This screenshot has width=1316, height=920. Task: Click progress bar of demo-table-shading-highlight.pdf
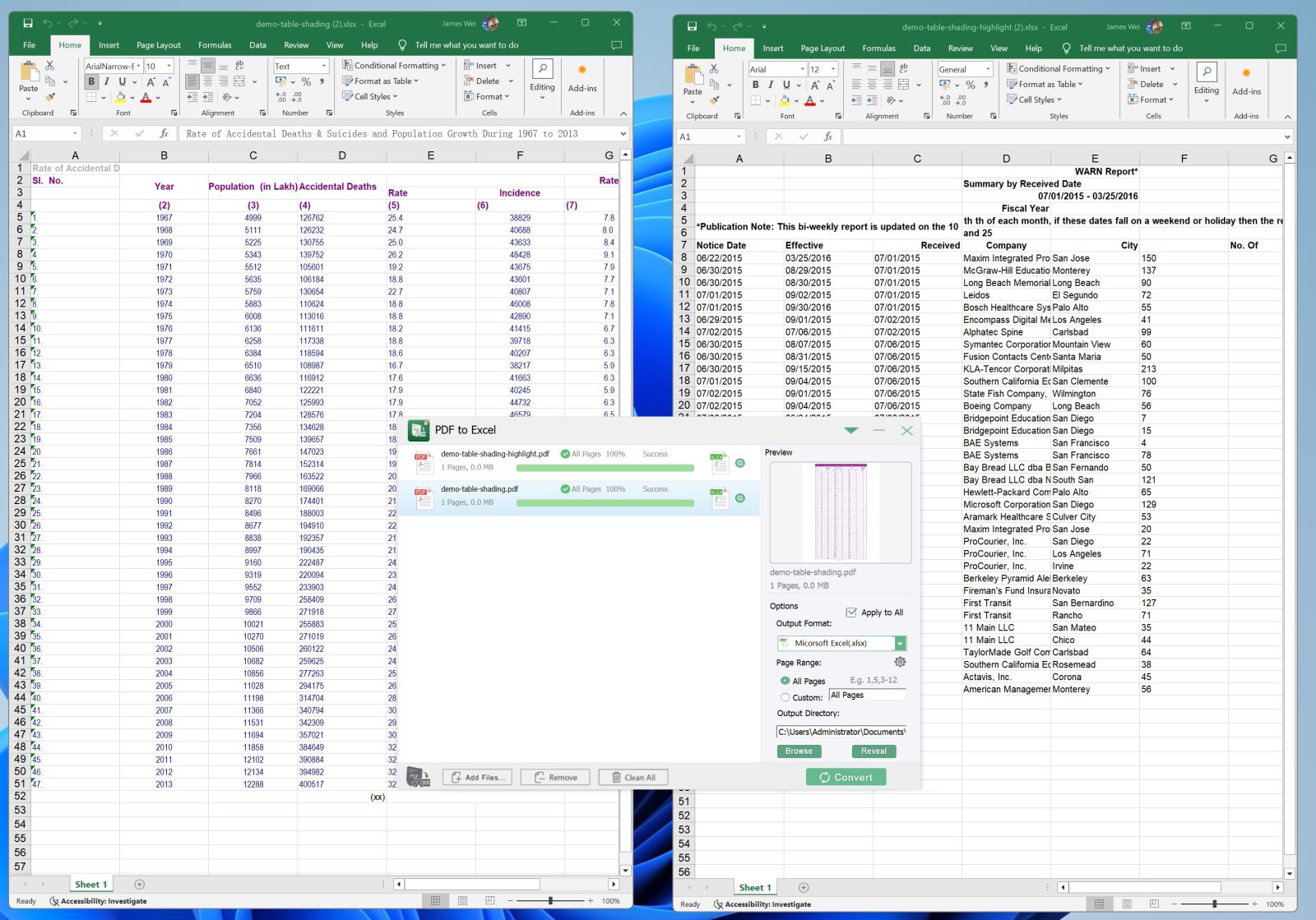(605, 468)
